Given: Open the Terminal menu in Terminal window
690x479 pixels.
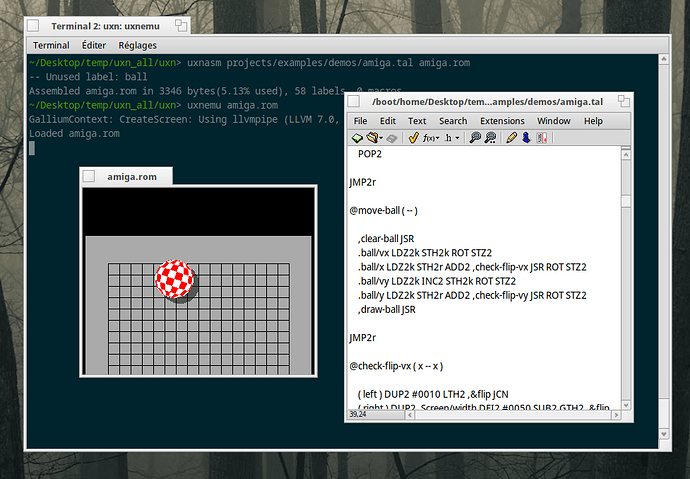Looking at the screenshot, I should click(x=51, y=45).
